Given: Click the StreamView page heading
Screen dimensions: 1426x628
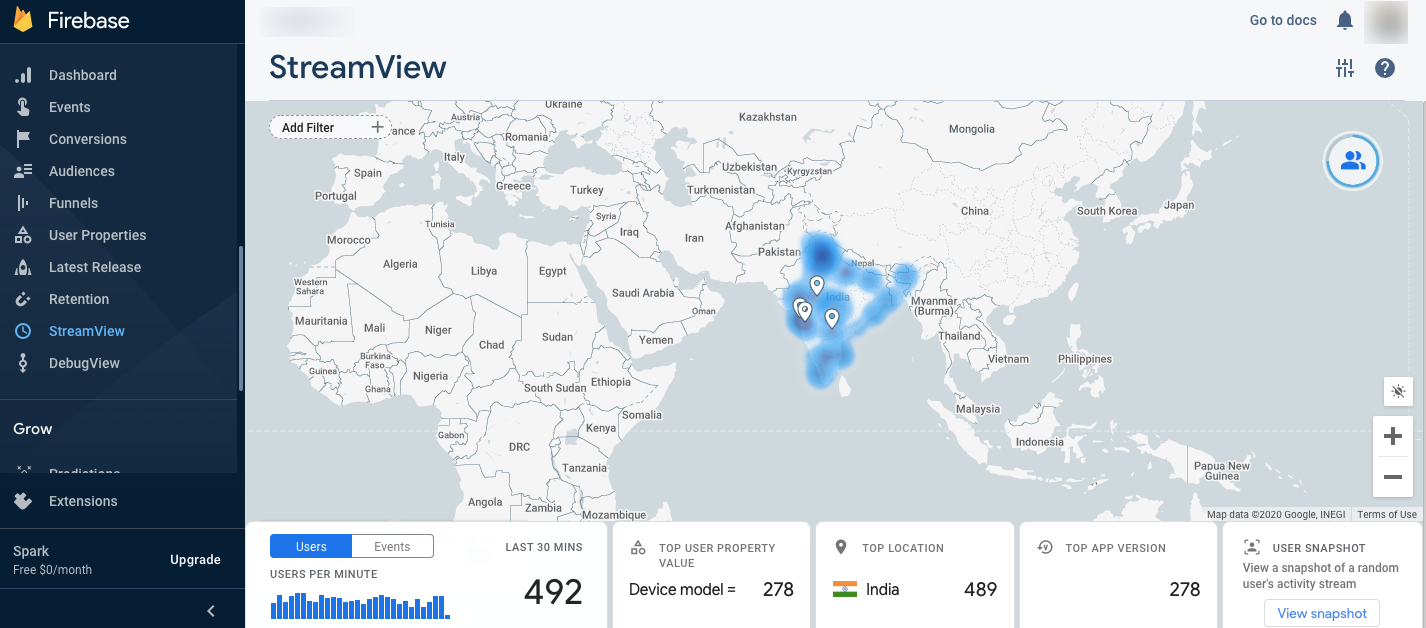Looking at the screenshot, I should point(358,67).
